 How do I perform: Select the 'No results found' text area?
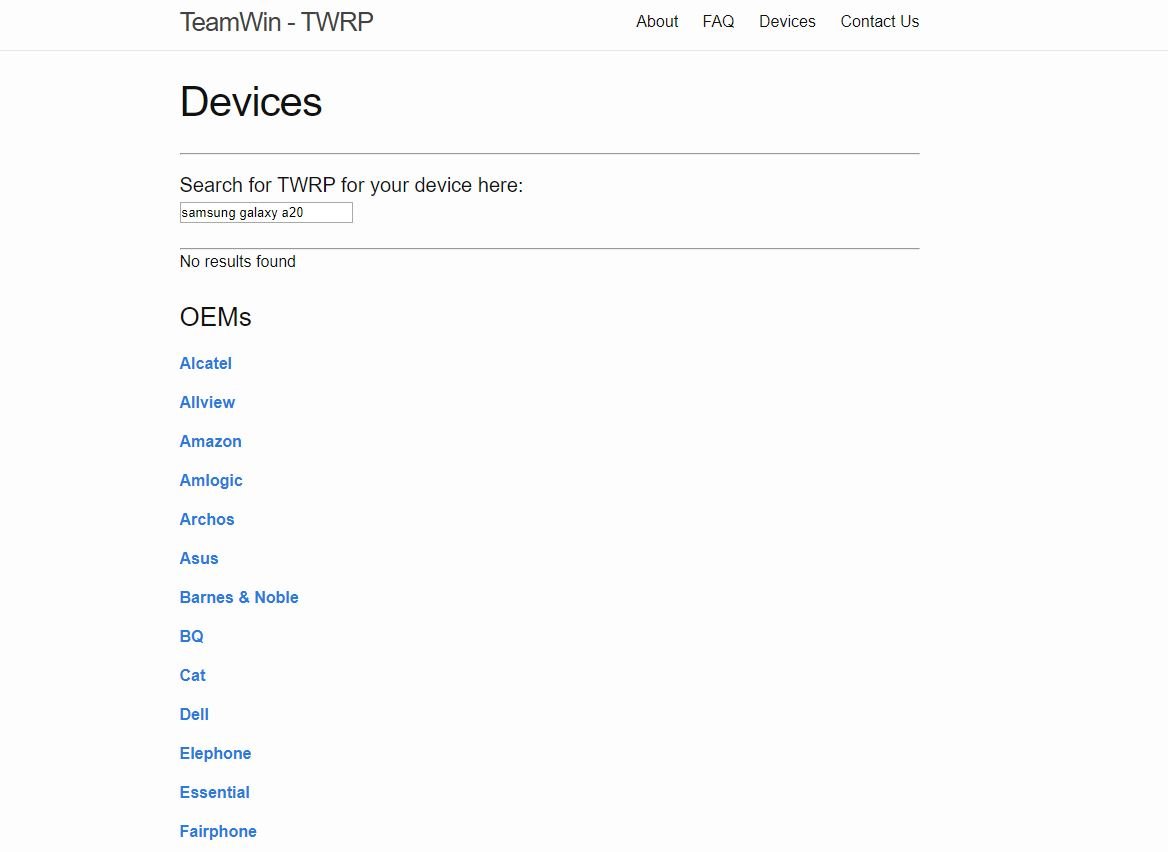click(237, 261)
